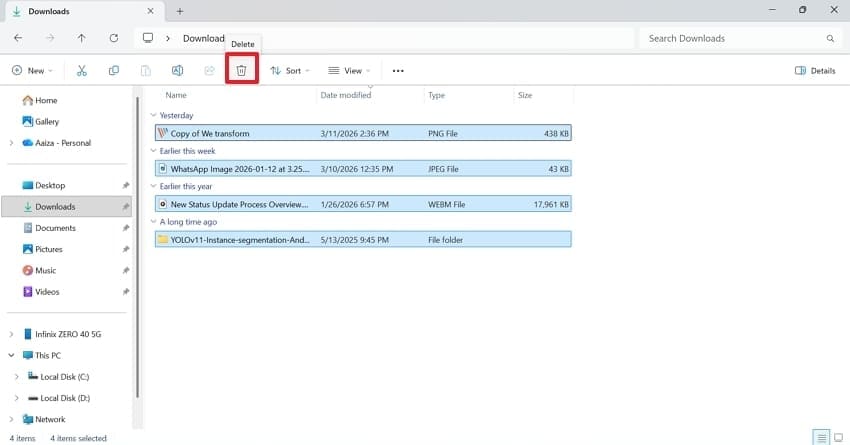
Task: Close the Downloads tab
Action: click(x=151, y=11)
